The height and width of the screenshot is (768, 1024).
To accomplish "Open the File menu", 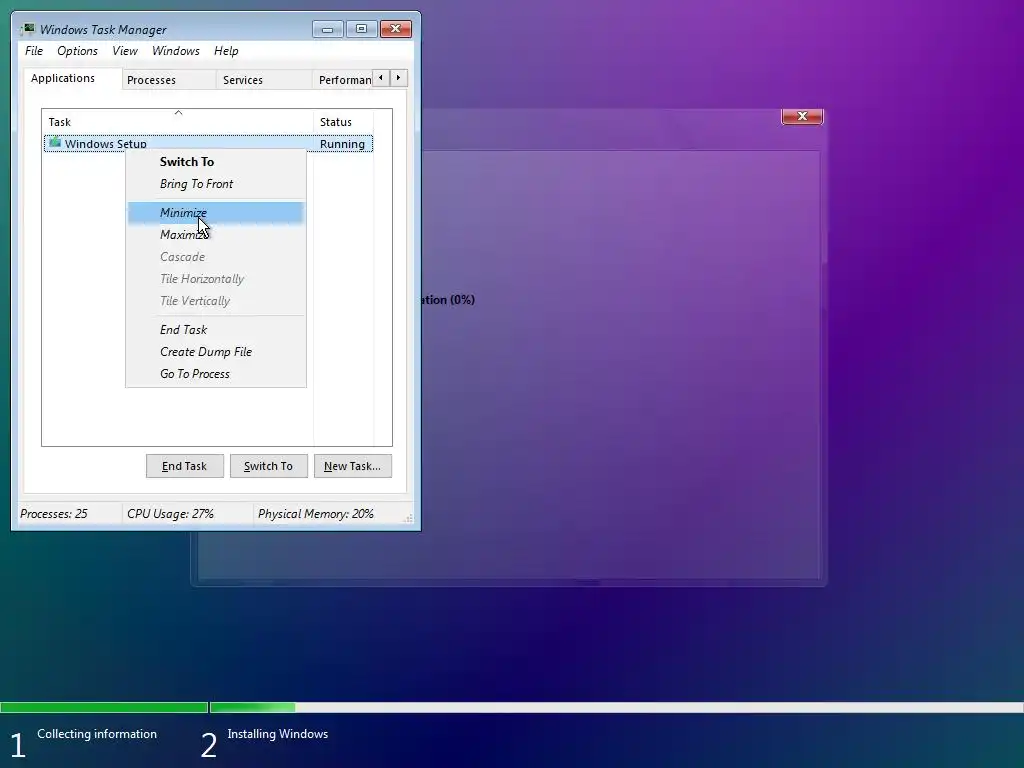I will (34, 51).
